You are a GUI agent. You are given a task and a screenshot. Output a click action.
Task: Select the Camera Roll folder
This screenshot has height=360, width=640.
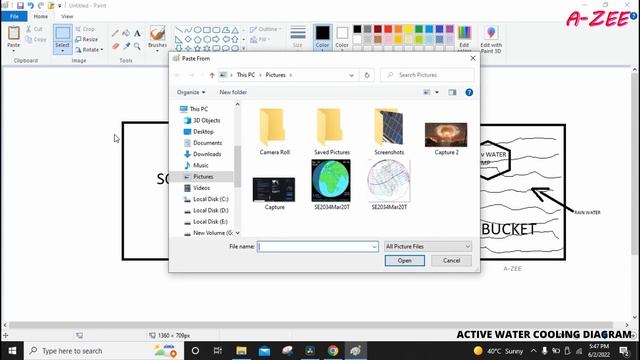point(274,131)
